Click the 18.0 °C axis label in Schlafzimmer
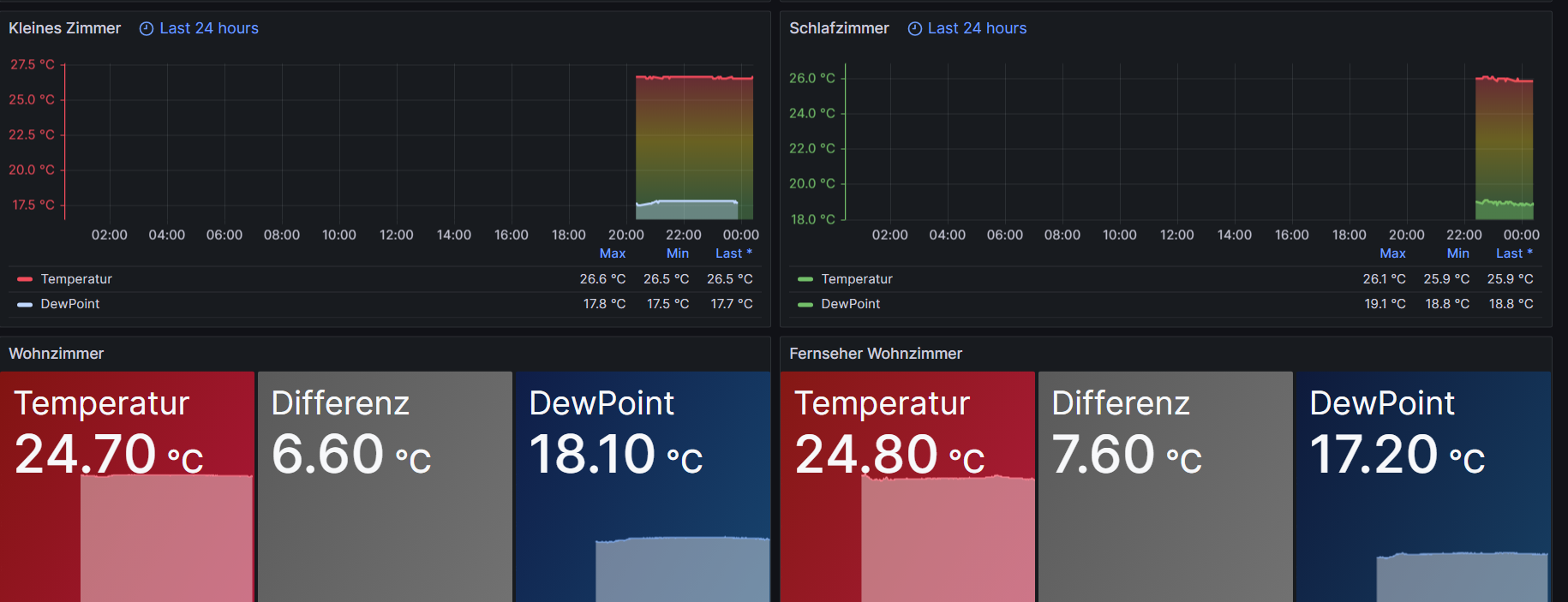1568x602 pixels. click(x=812, y=219)
